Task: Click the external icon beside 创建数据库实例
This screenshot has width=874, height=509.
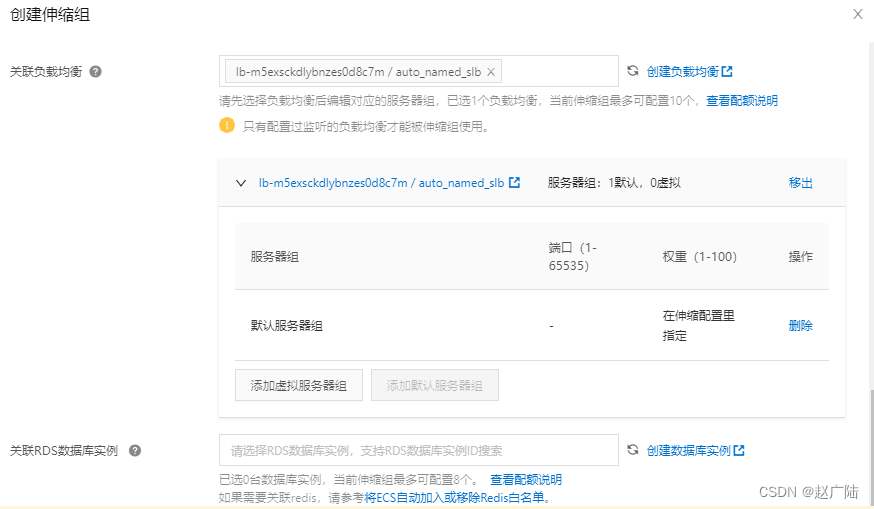Action: [739, 450]
